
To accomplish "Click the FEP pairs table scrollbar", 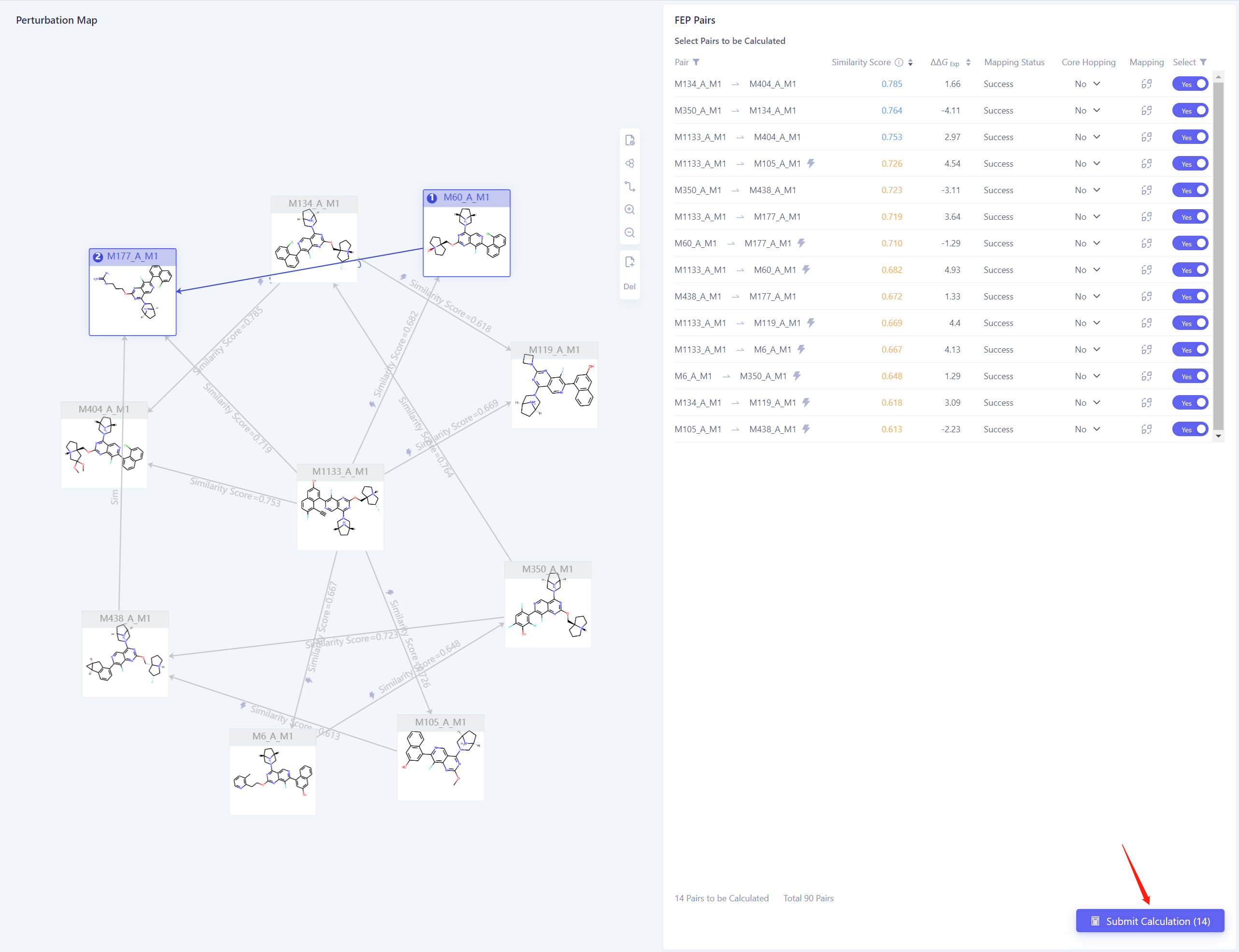I will pos(1218,256).
